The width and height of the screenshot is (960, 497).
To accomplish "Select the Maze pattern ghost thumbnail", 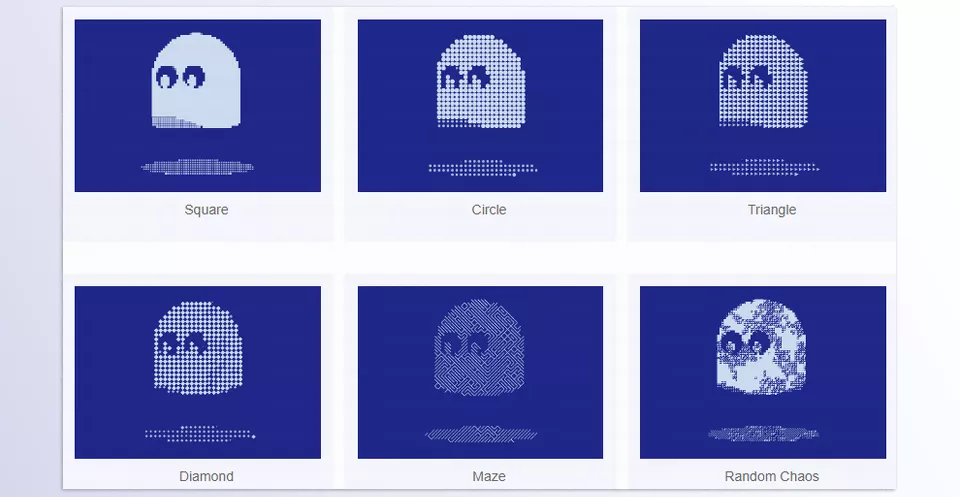I will tap(480, 372).
